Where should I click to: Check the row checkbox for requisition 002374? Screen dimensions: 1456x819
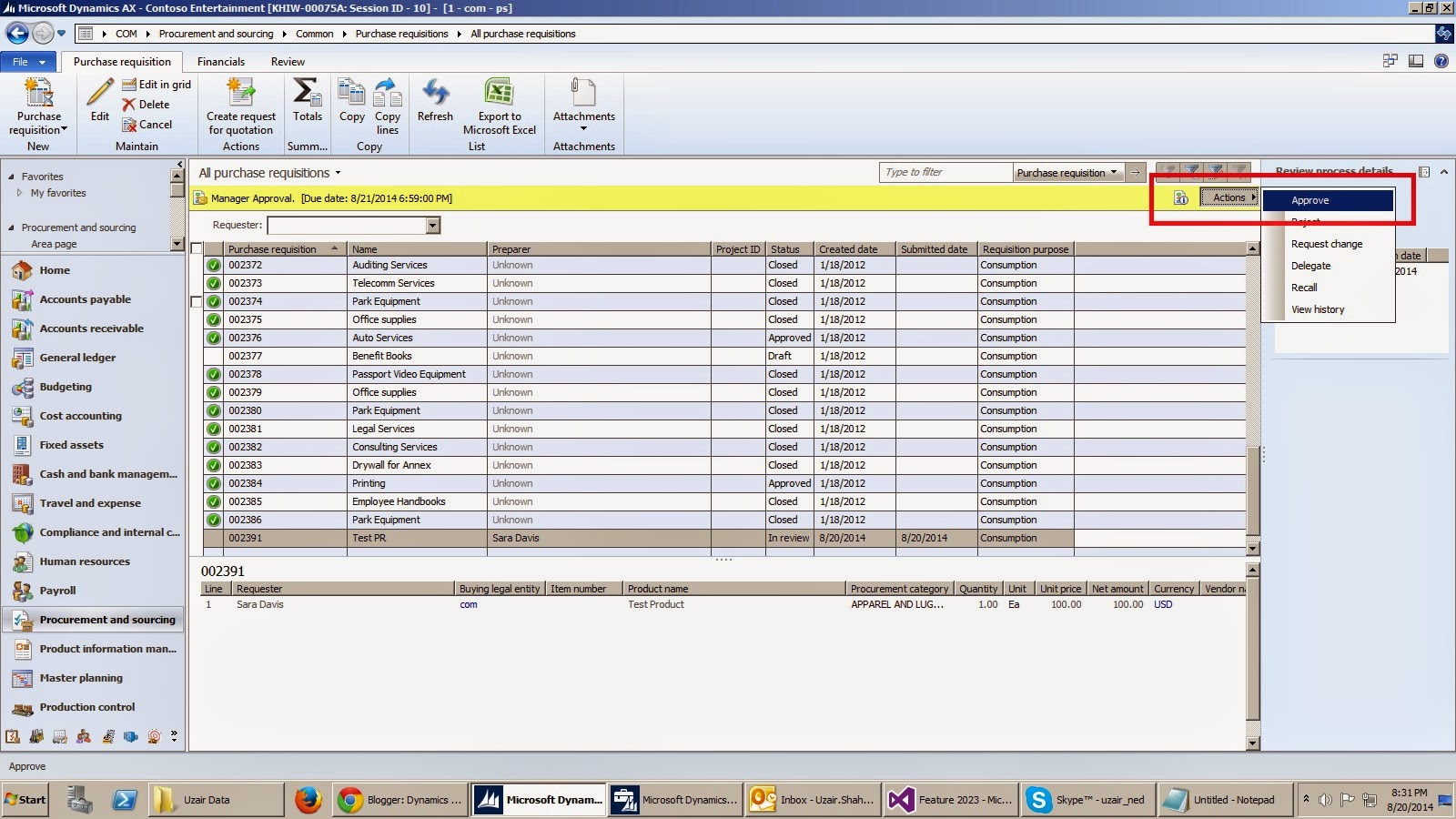coord(197,301)
